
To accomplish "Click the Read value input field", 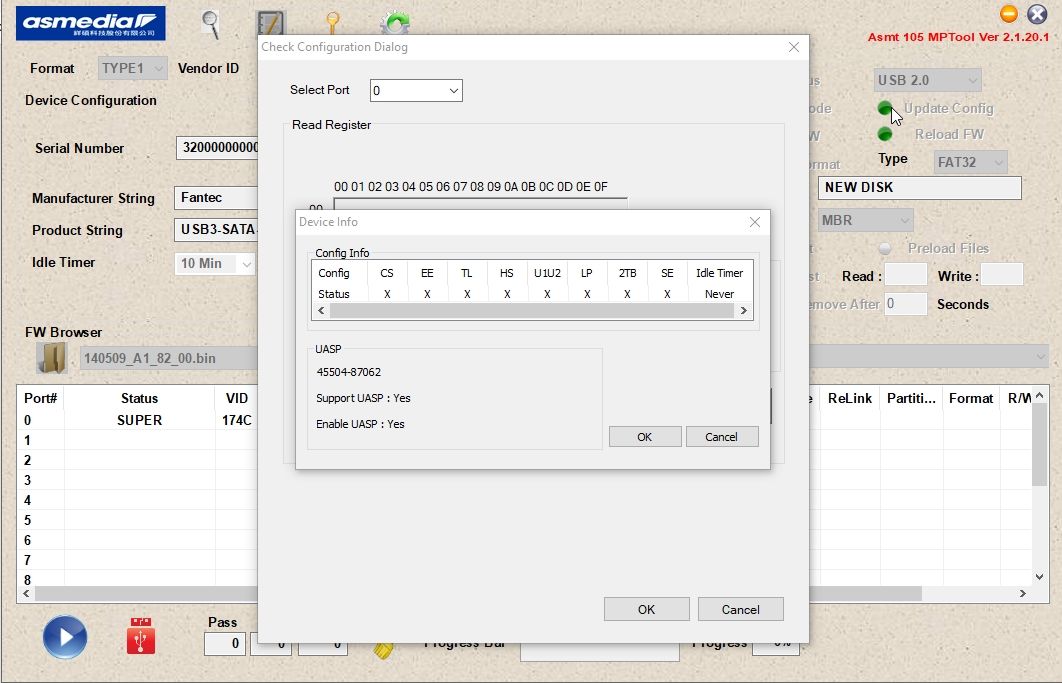I will point(906,275).
